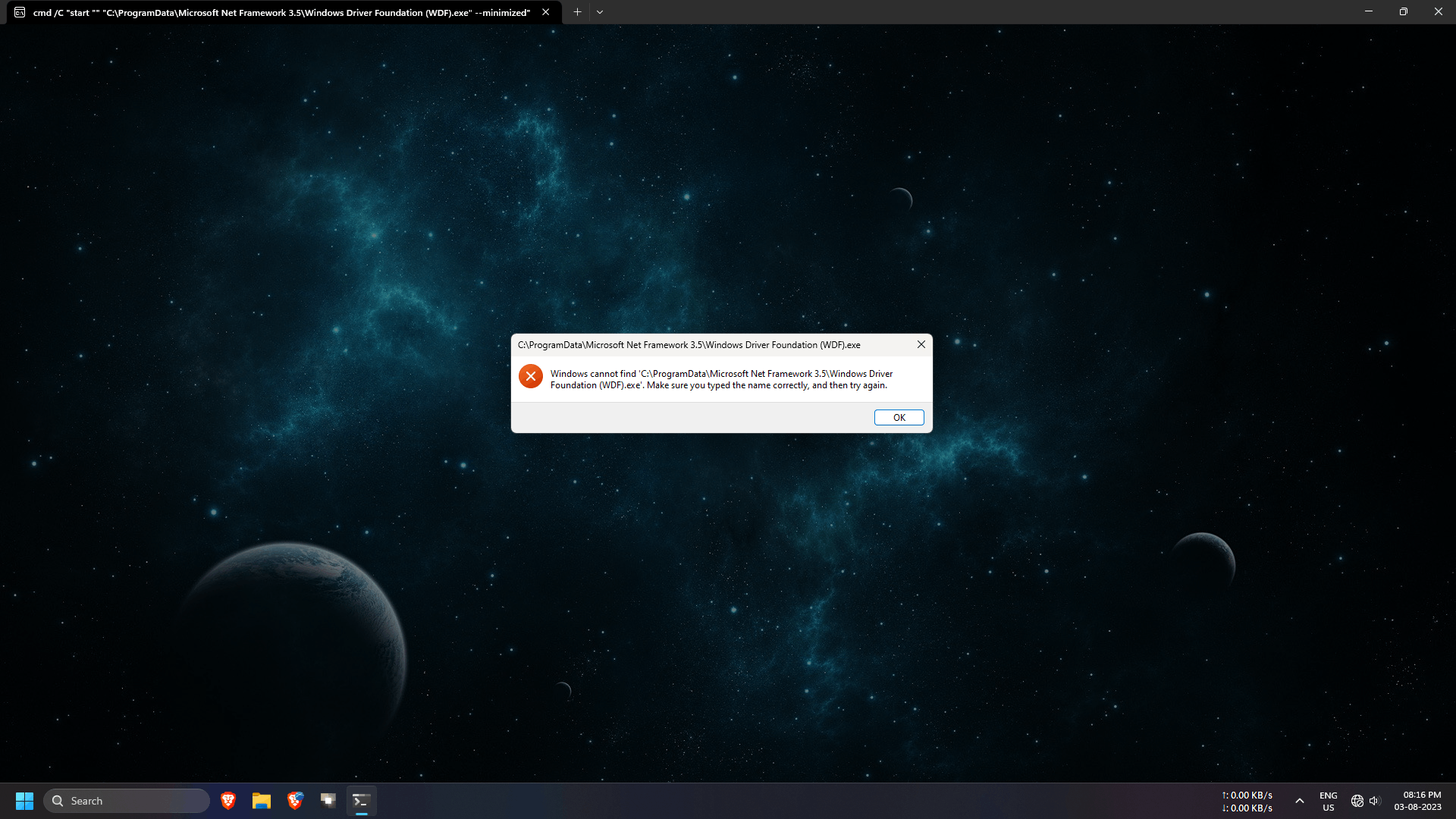Open the second Brave profile icon

(x=295, y=801)
